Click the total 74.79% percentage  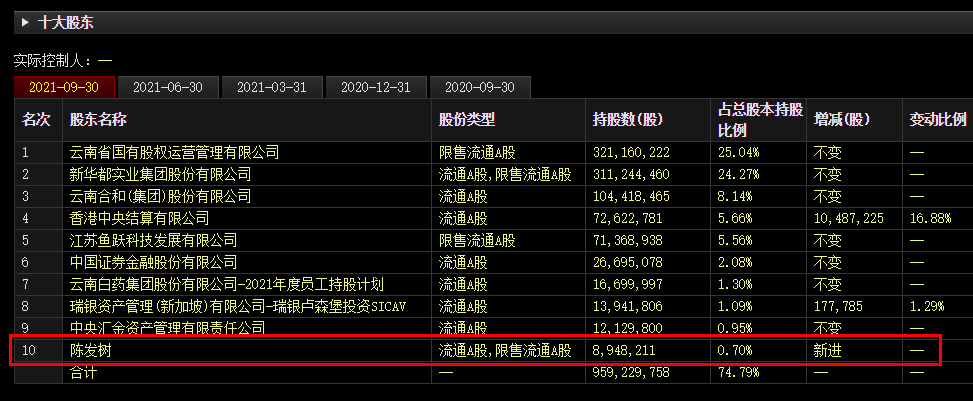(738, 374)
